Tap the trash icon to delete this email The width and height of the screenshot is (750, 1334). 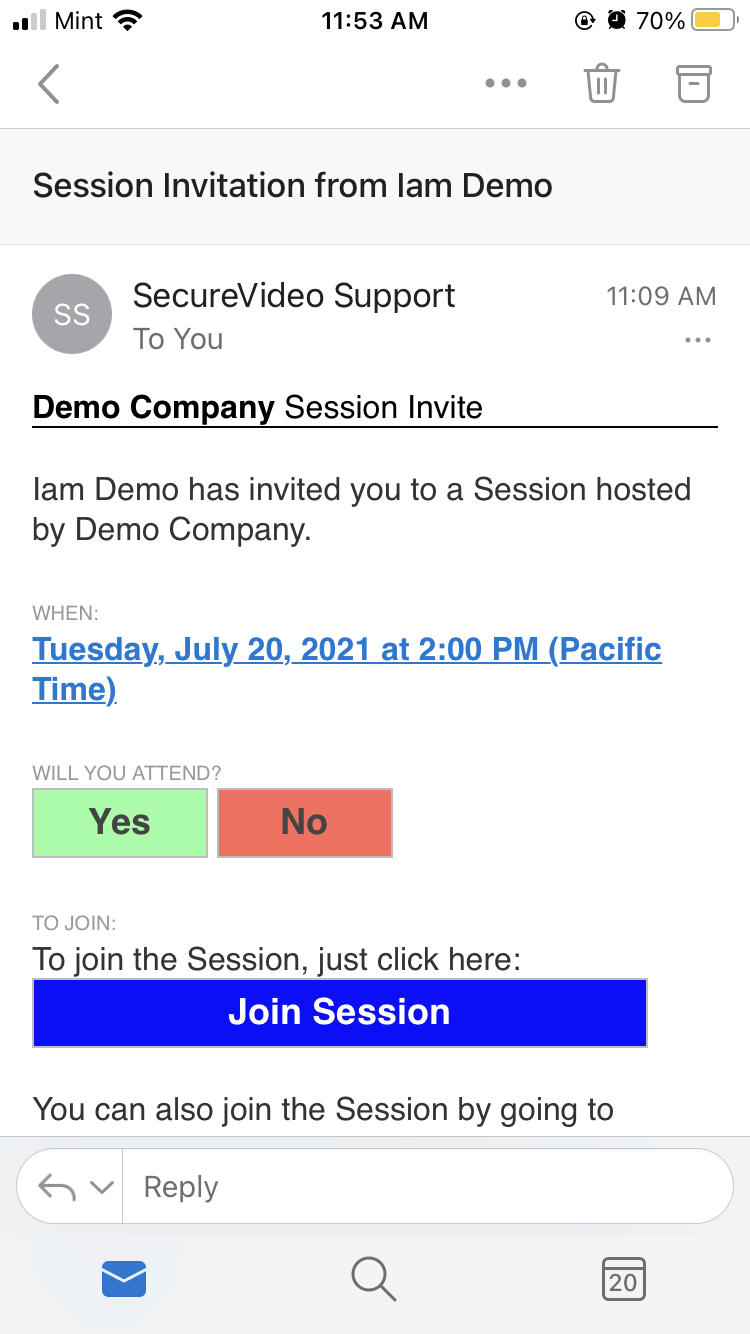(601, 84)
